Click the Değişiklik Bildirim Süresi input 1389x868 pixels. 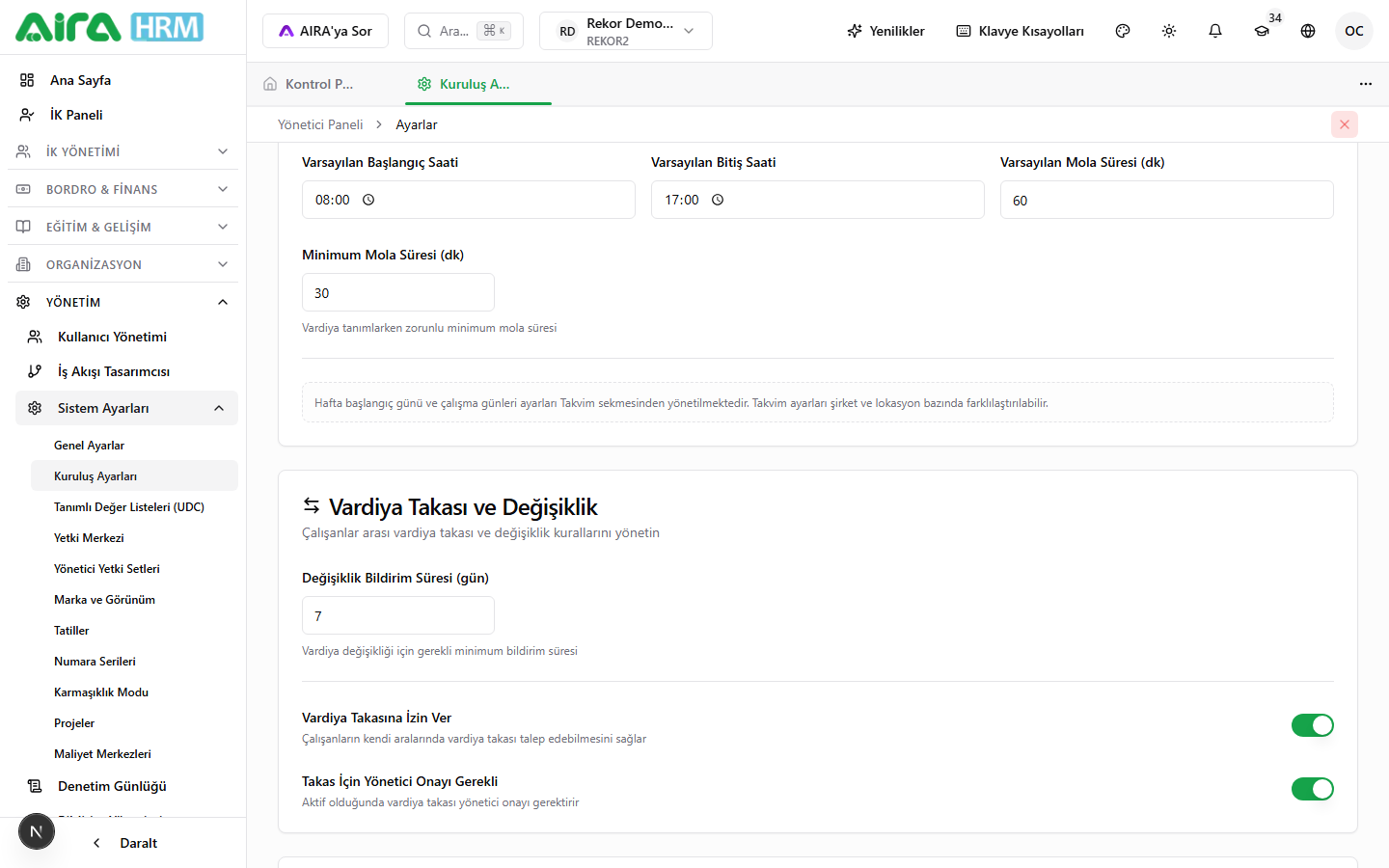[x=398, y=615]
